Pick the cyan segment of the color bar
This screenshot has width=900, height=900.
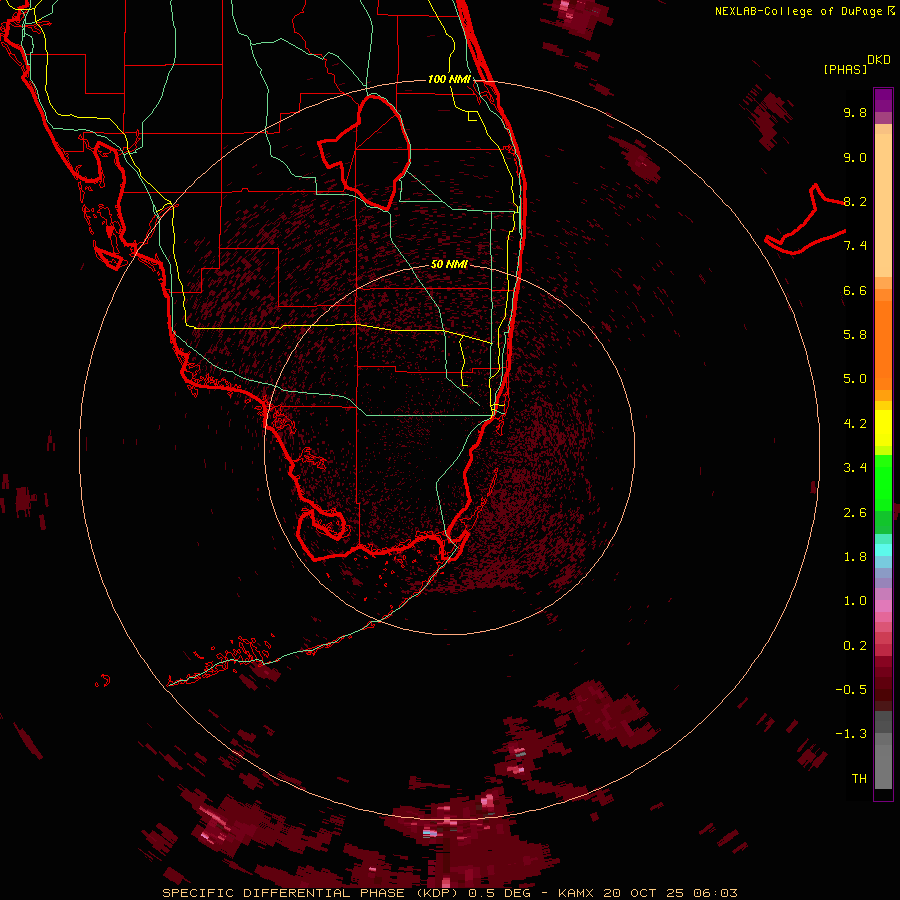click(x=883, y=550)
